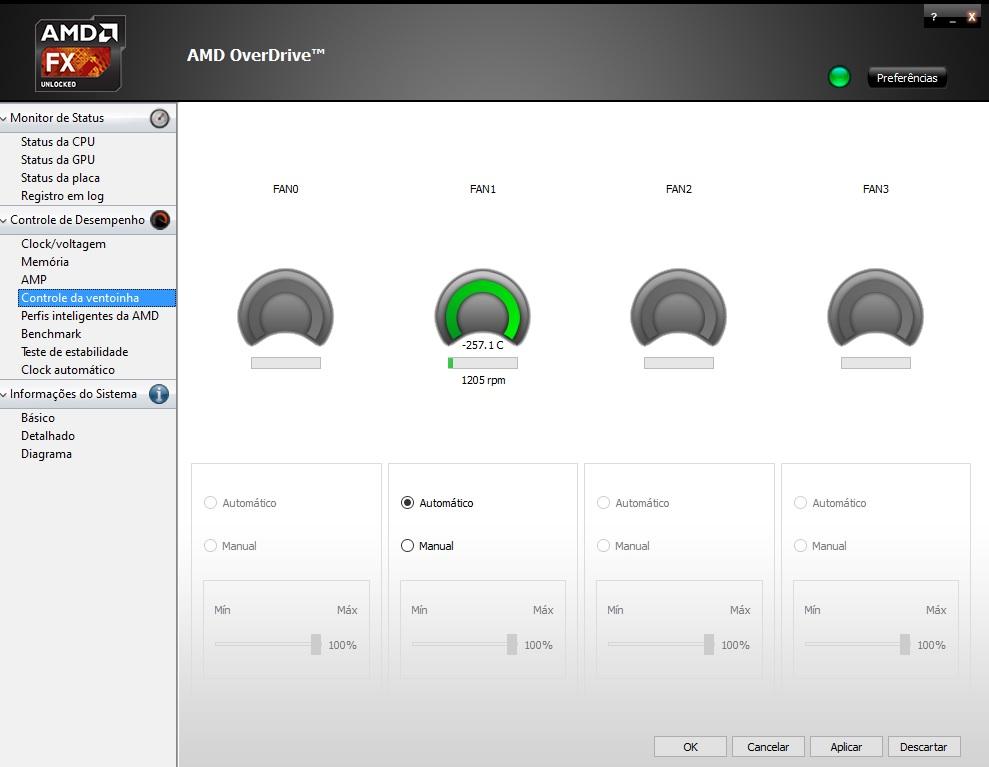Open Perfis inteligentes da AMD
The height and width of the screenshot is (767, 989).
tap(90, 316)
